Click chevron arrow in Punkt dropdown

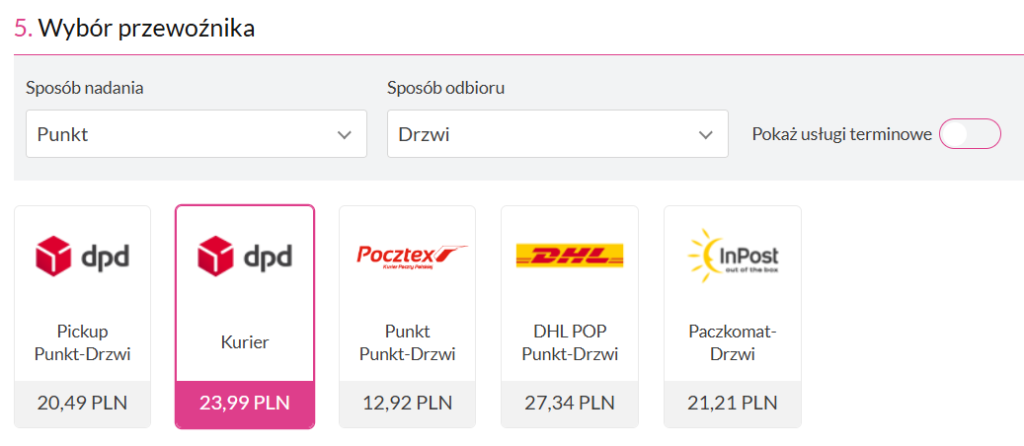click(x=344, y=135)
